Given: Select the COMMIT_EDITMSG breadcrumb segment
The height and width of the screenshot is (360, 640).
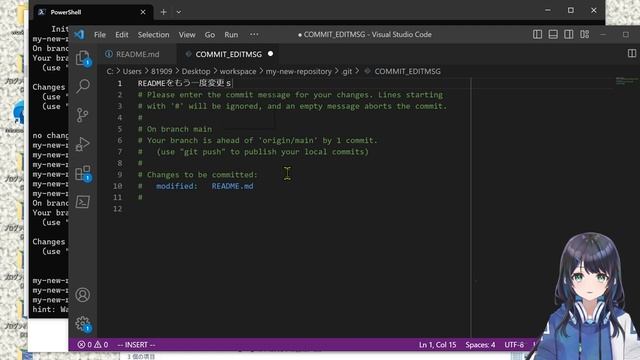Looking at the screenshot, I should (407, 71).
